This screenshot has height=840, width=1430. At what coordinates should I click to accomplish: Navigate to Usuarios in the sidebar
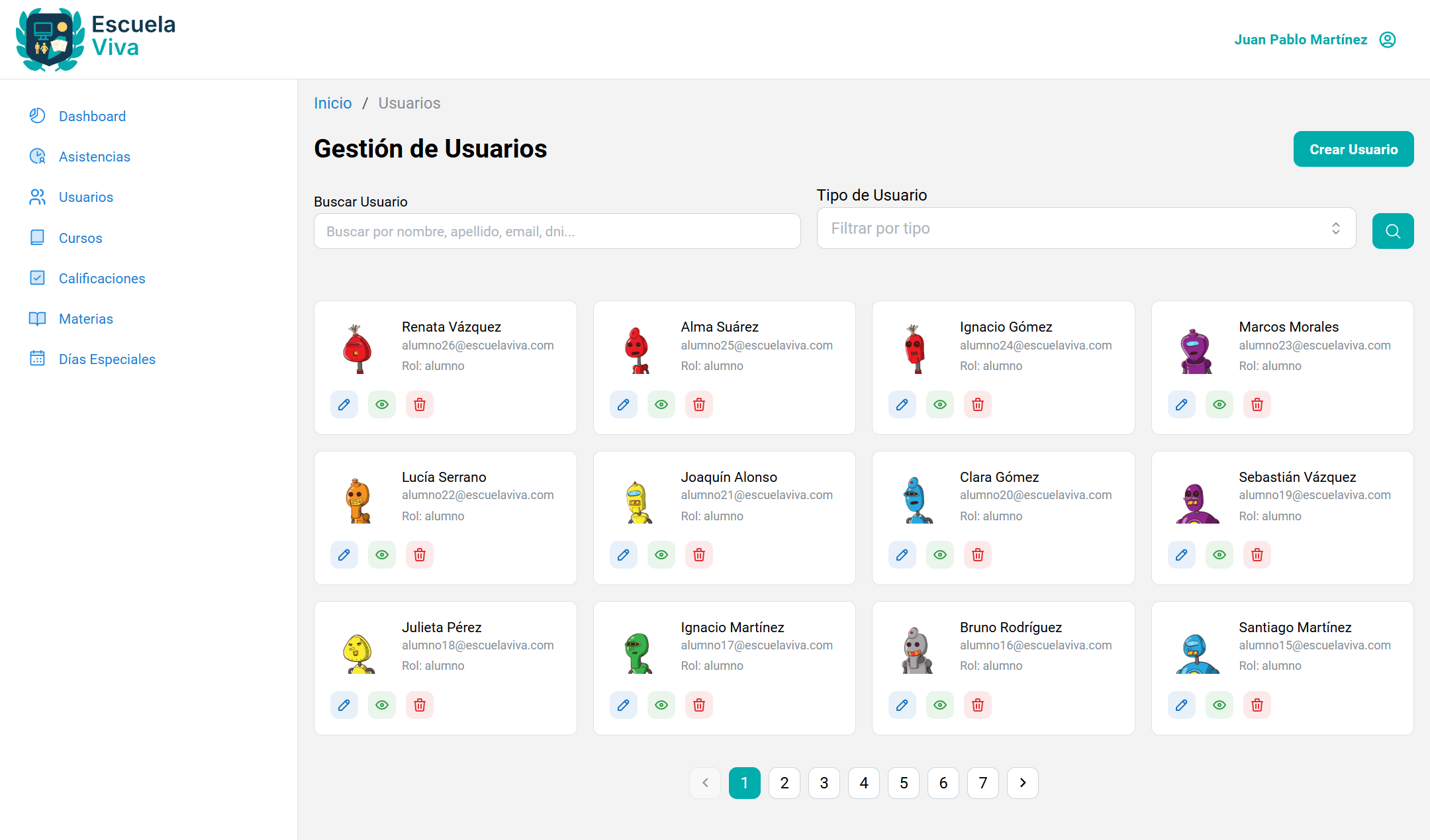pyautogui.click(x=86, y=197)
